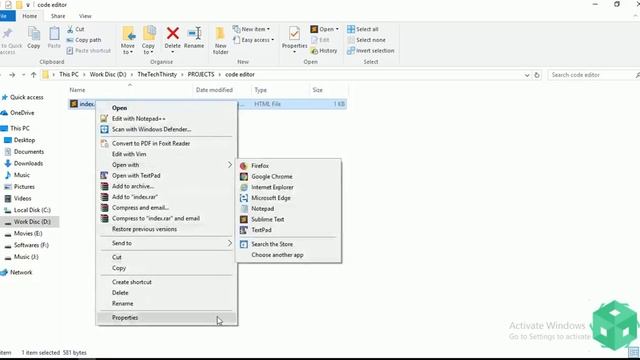Click Move to folder icon
This screenshot has width=640, height=360.
point(128,34)
